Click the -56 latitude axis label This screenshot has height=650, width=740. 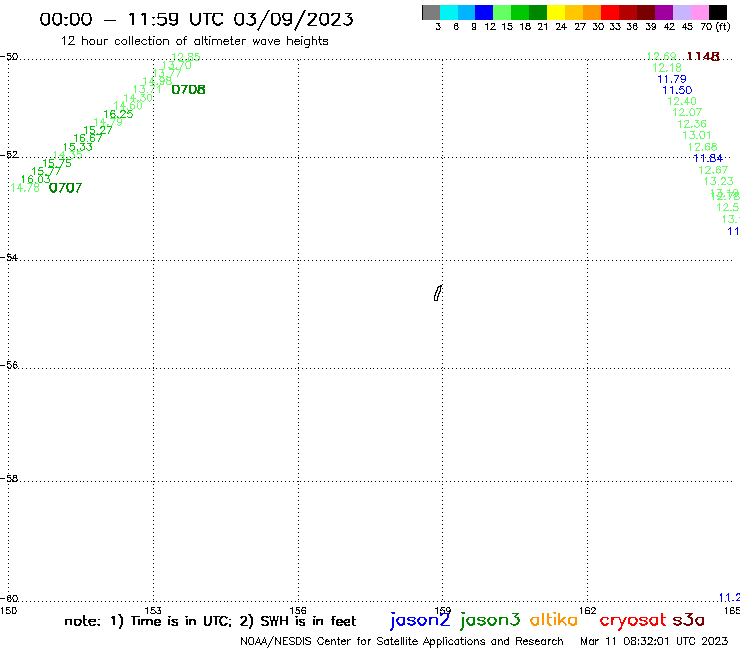click(9, 365)
